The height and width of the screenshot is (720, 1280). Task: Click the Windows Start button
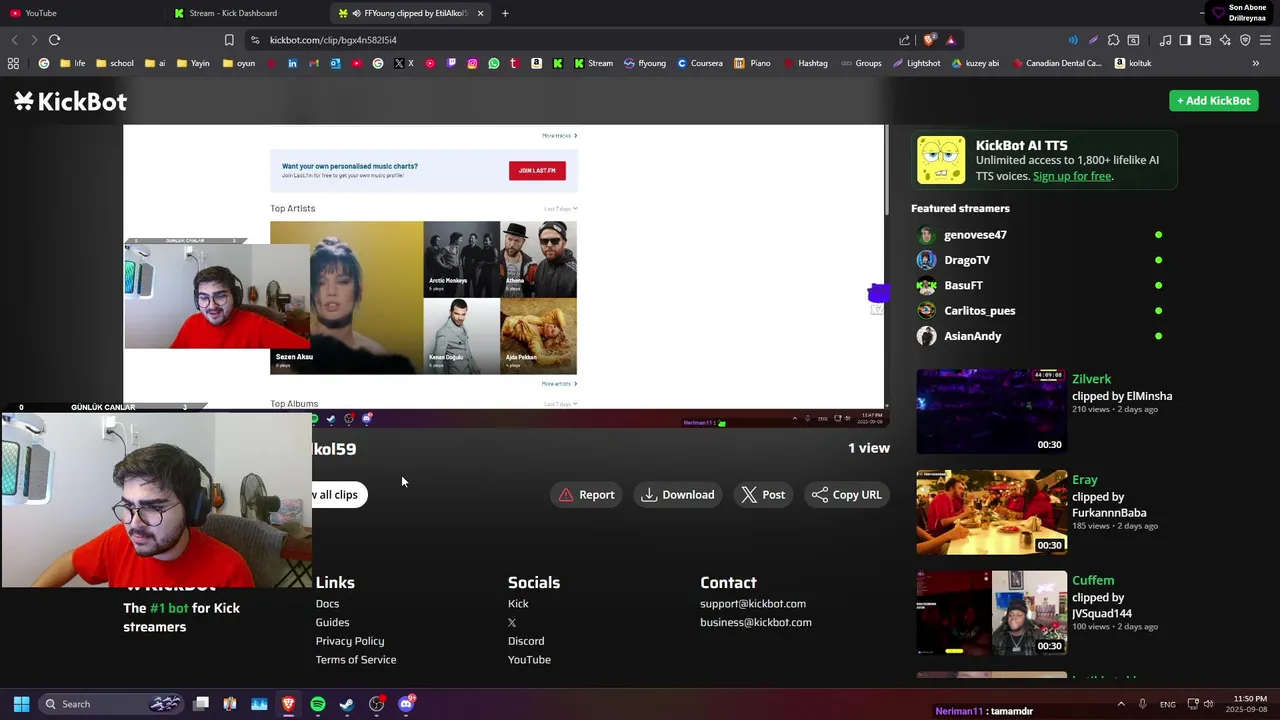(21, 704)
